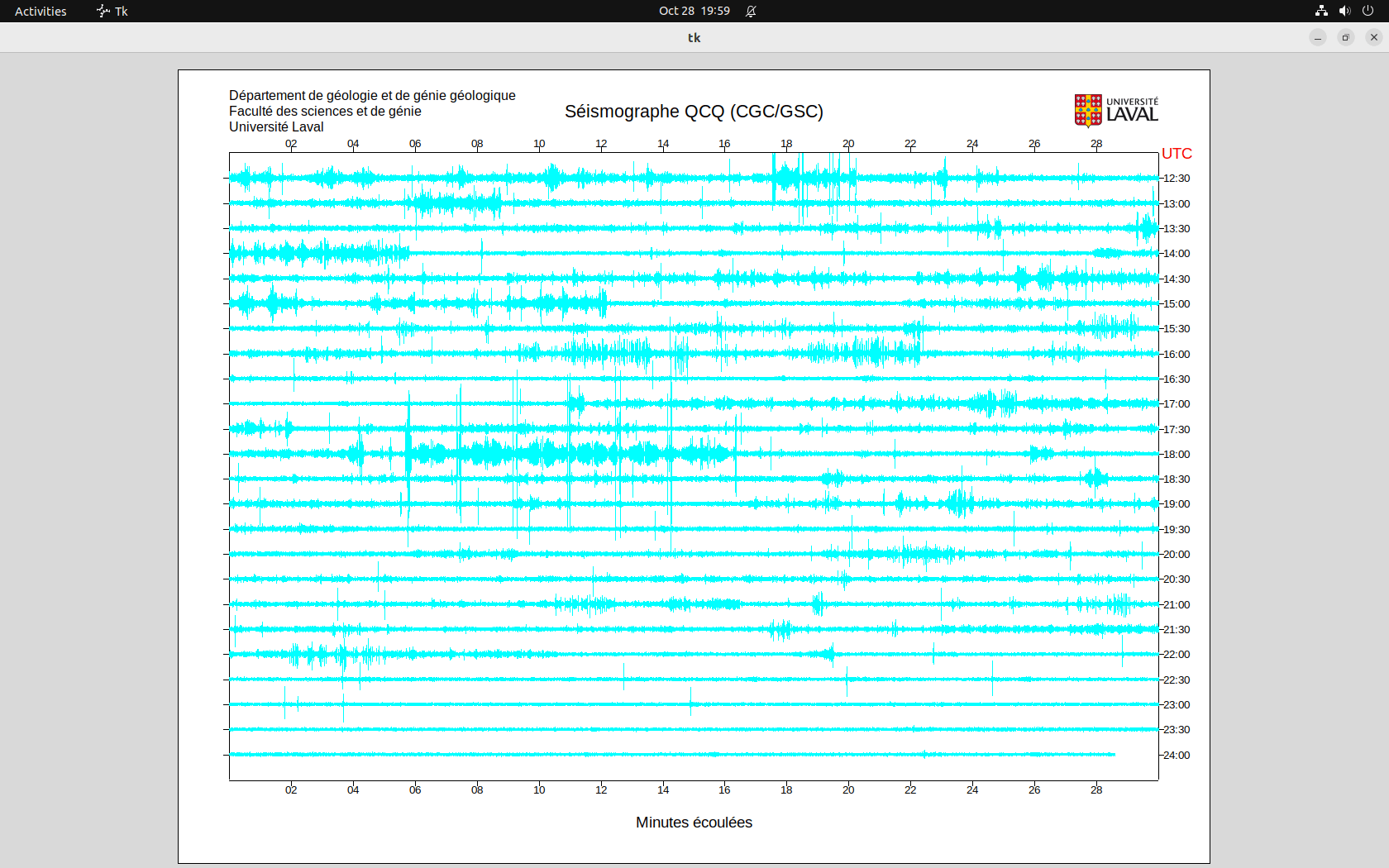Screen dimensions: 1389x868
Task: Click the tk window title text
Action: pos(694,37)
